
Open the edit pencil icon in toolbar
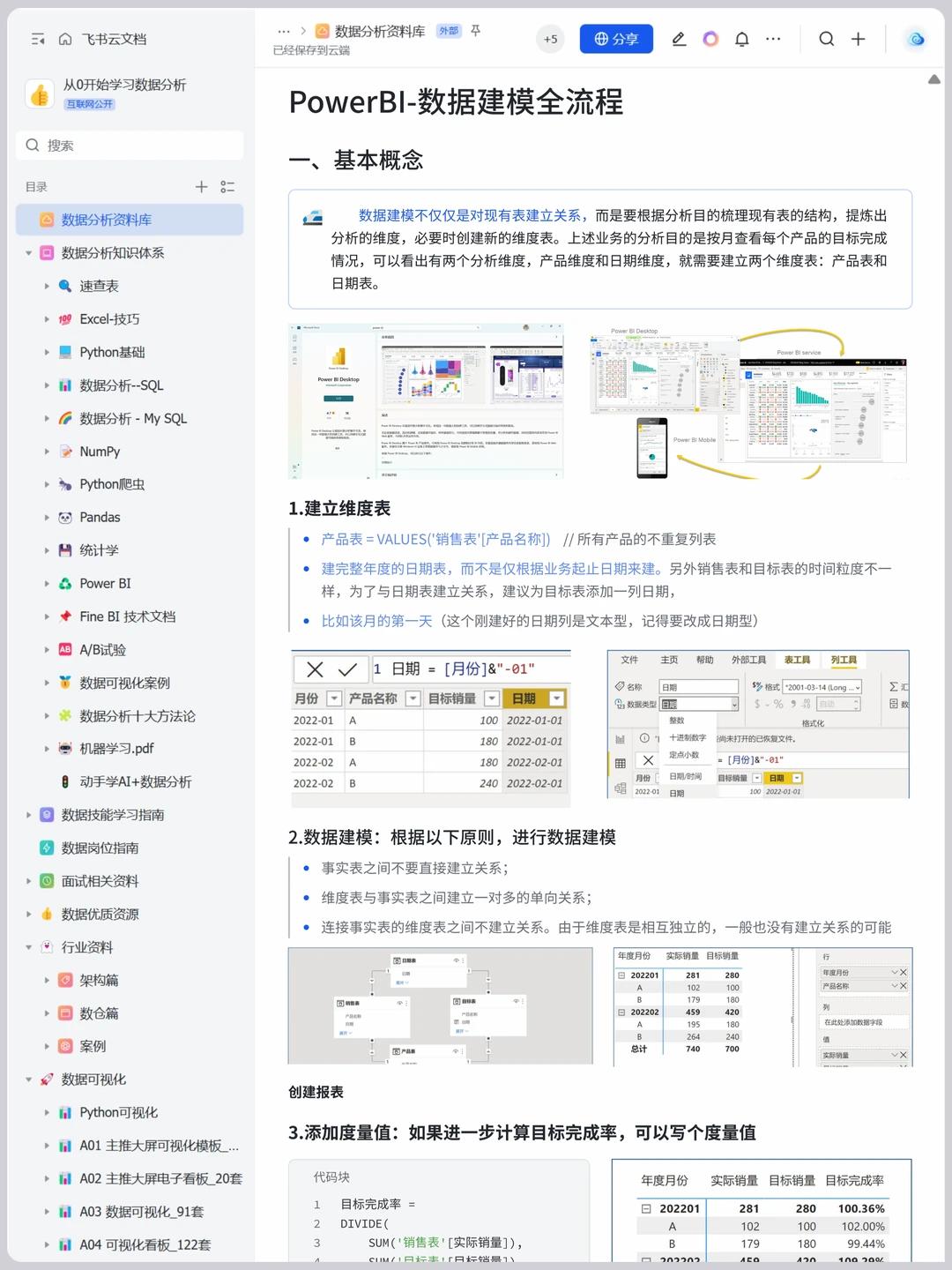click(x=679, y=39)
